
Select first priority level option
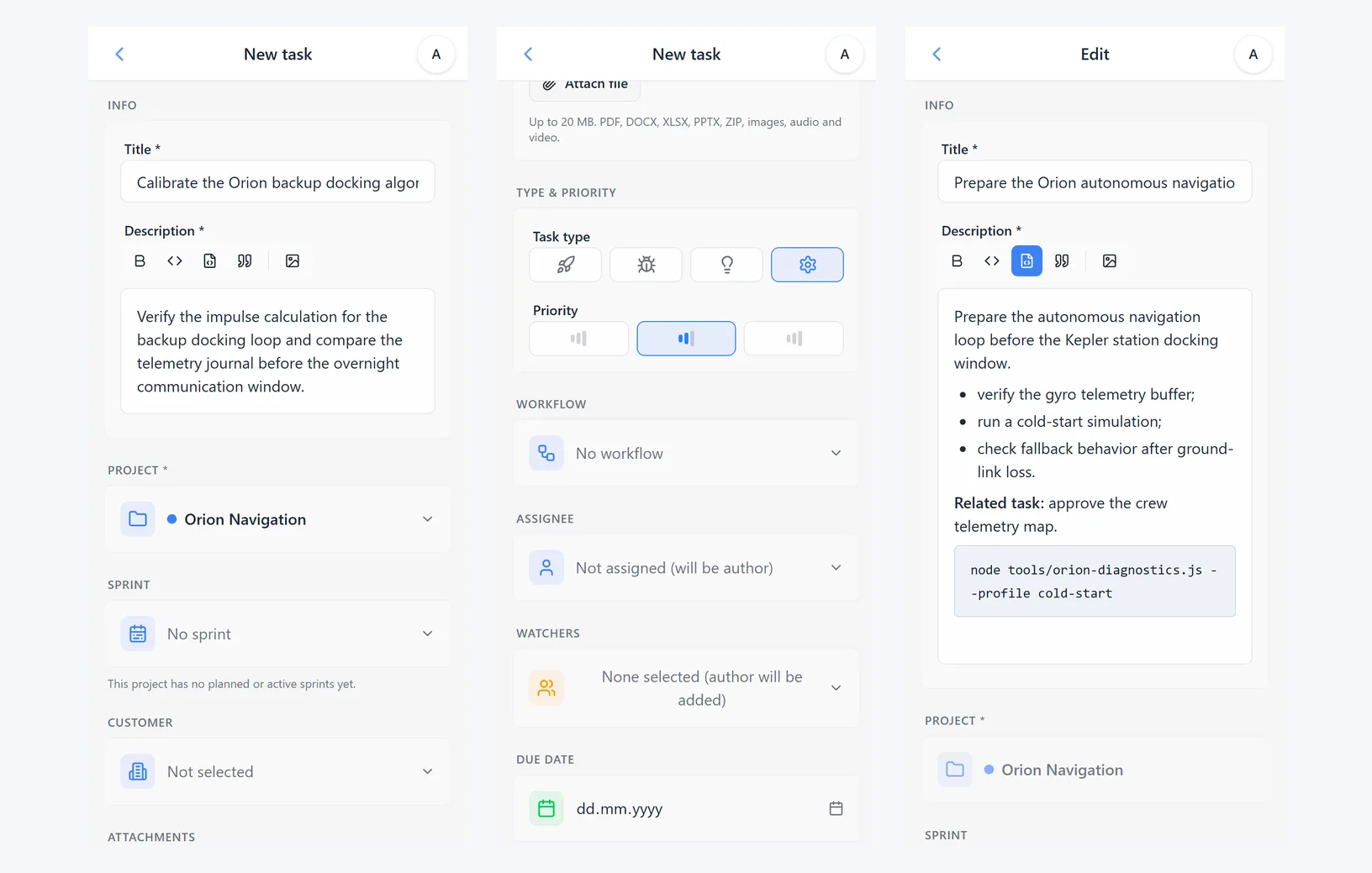pyautogui.click(x=578, y=339)
